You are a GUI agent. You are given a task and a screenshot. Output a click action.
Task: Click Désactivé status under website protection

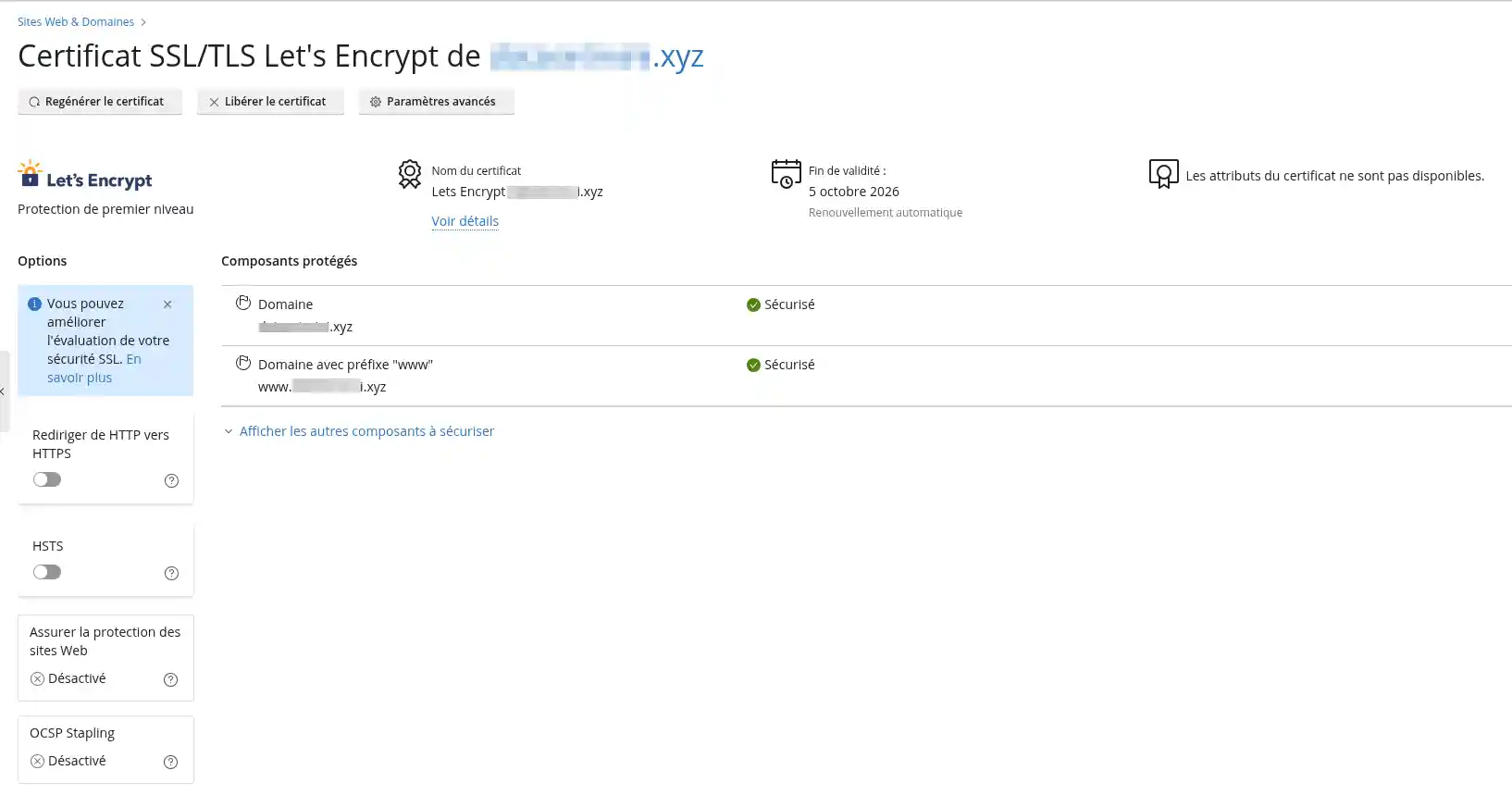(x=68, y=678)
